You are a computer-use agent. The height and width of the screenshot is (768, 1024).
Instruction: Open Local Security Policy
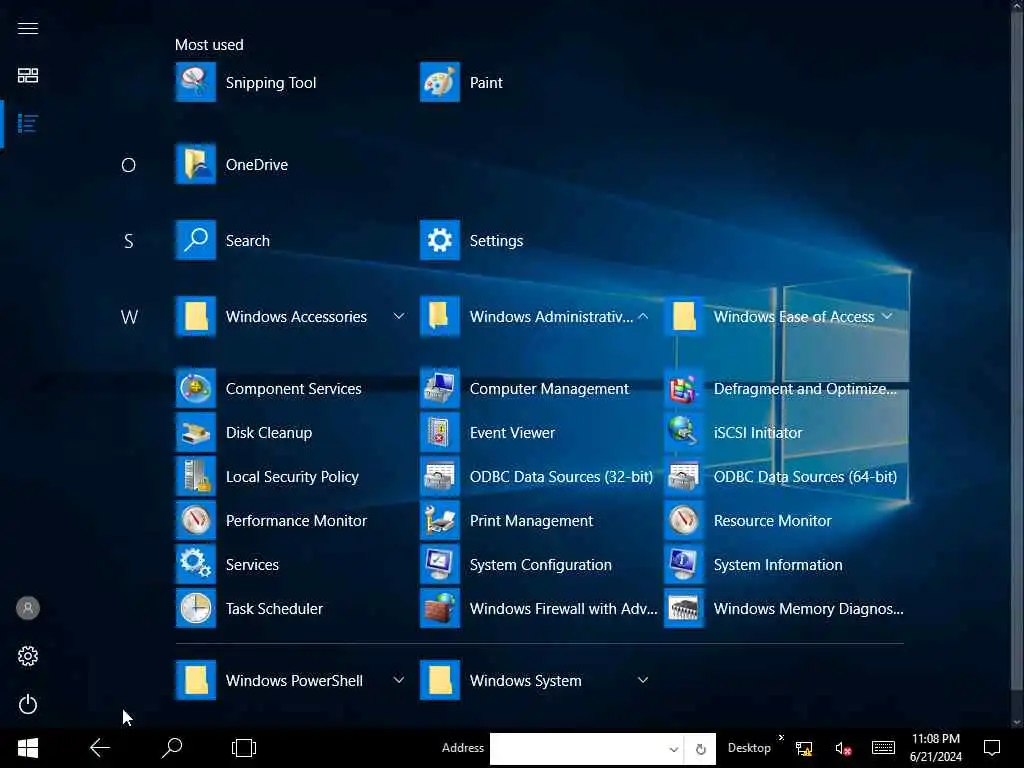coord(268,476)
